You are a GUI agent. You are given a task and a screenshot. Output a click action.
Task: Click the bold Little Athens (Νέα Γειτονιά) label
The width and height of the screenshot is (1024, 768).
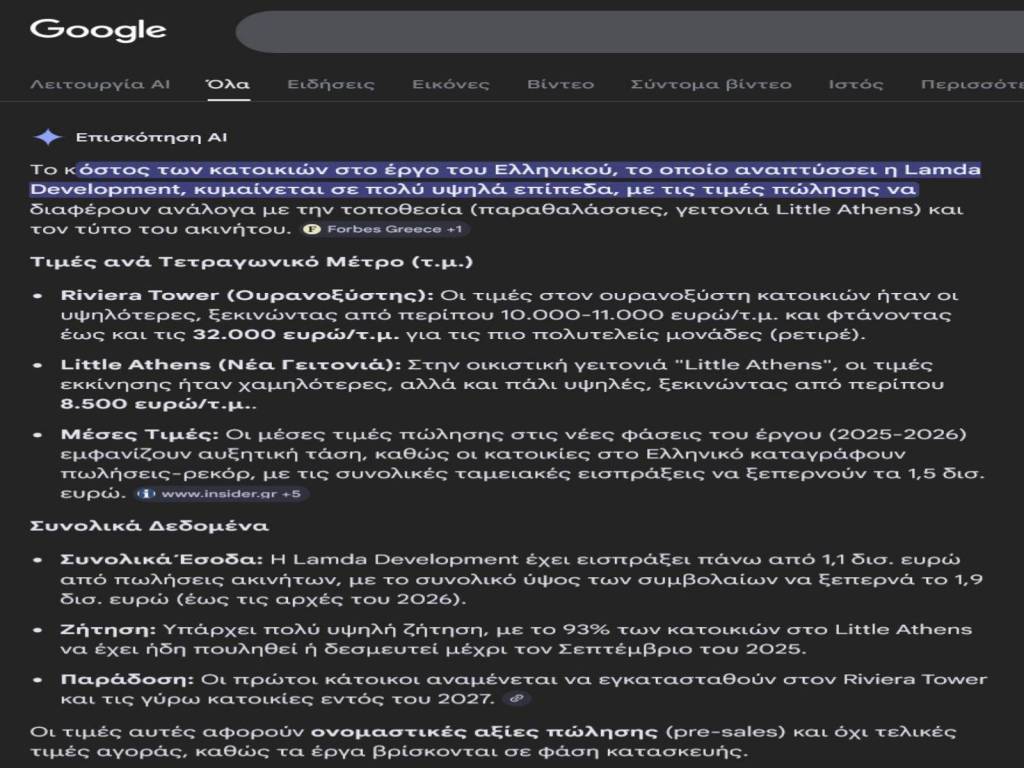(230, 364)
